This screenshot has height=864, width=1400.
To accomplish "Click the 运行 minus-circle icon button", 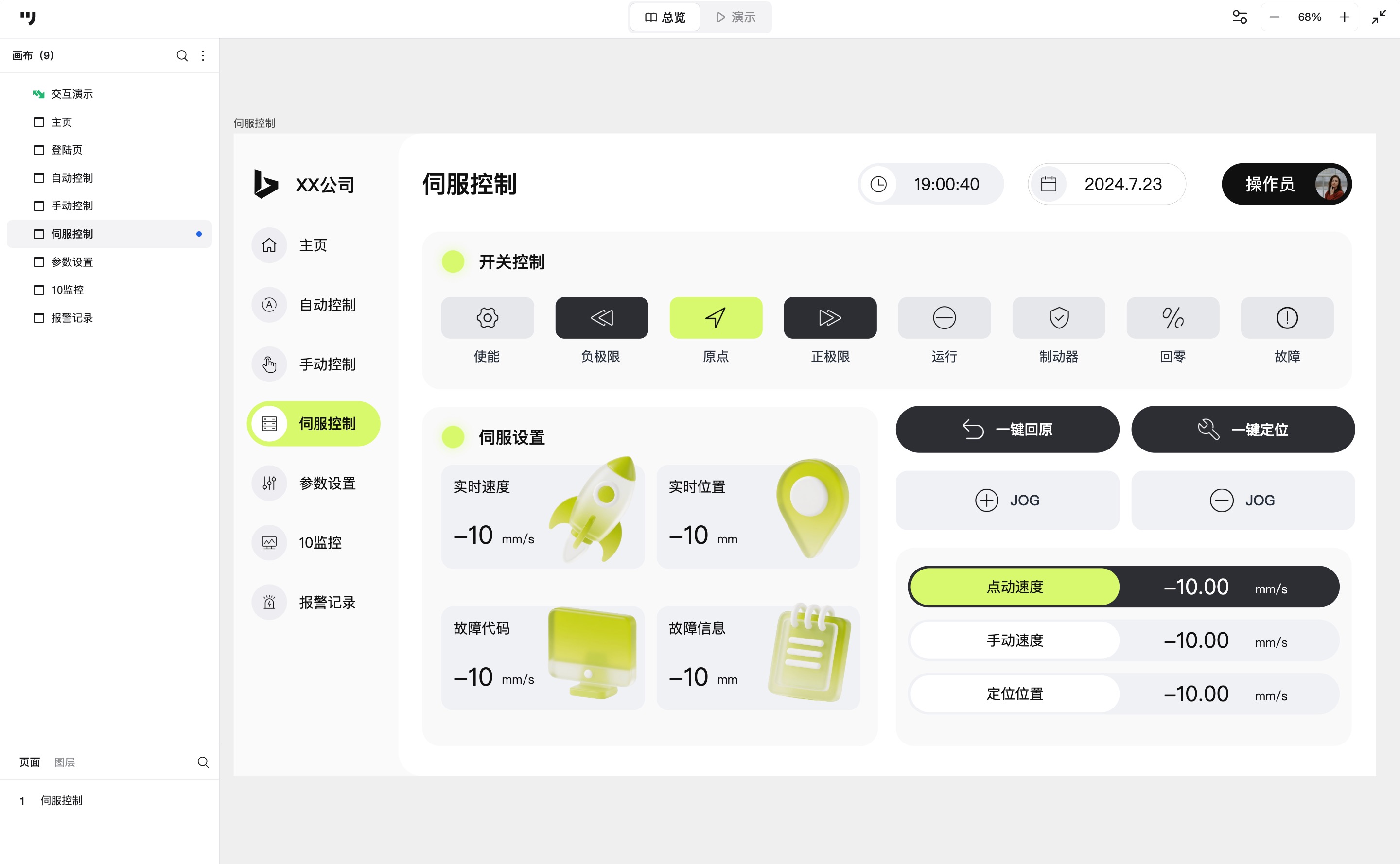I will pos(945,318).
